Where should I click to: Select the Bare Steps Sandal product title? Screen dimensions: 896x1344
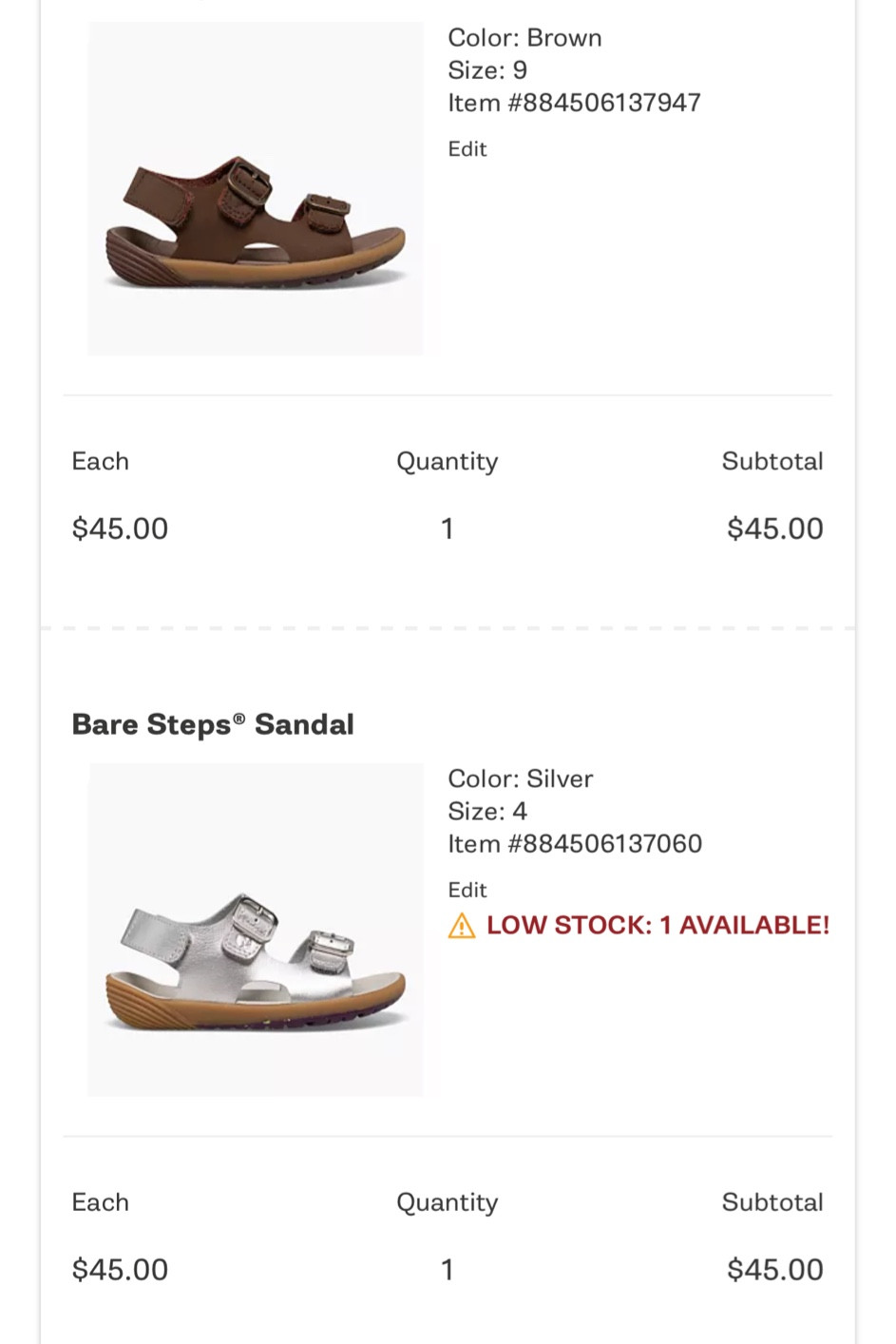(x=213, y=723)
